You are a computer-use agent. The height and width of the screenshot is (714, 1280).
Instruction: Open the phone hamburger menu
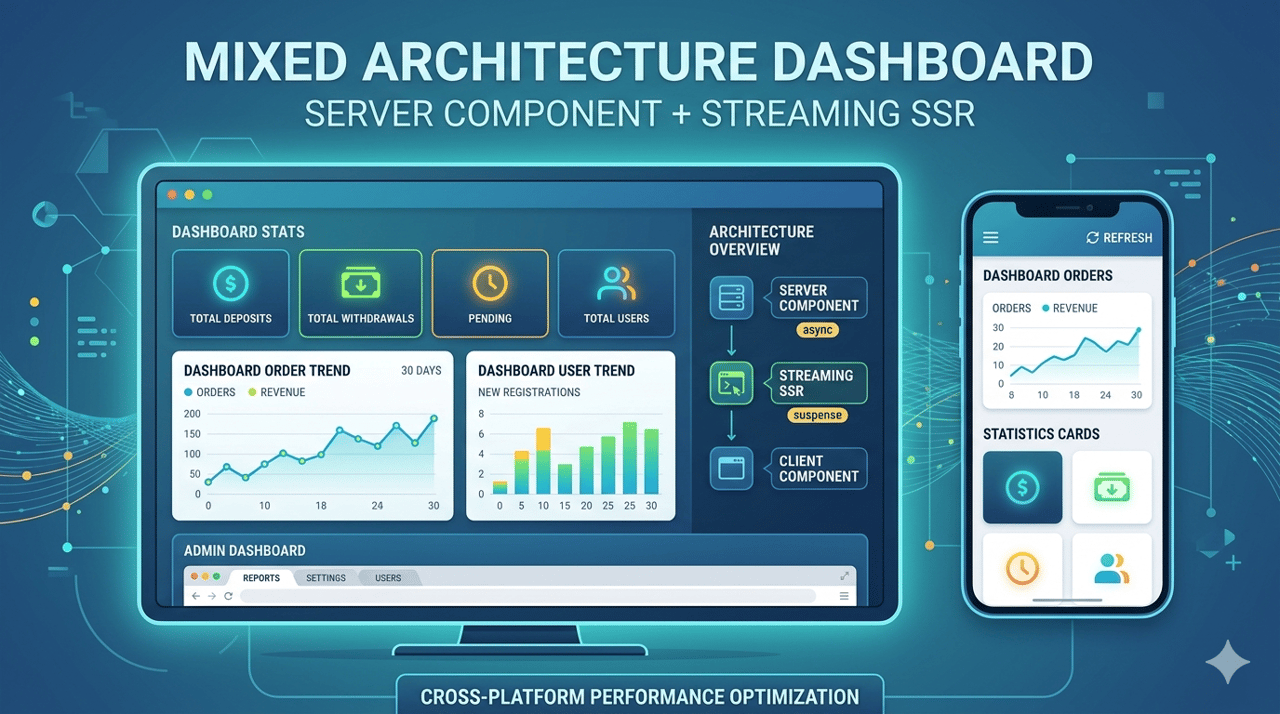(x=991, y=238)
